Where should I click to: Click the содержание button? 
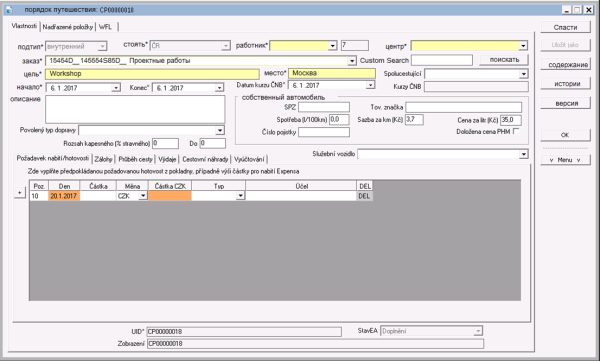(x=566, y=65)
